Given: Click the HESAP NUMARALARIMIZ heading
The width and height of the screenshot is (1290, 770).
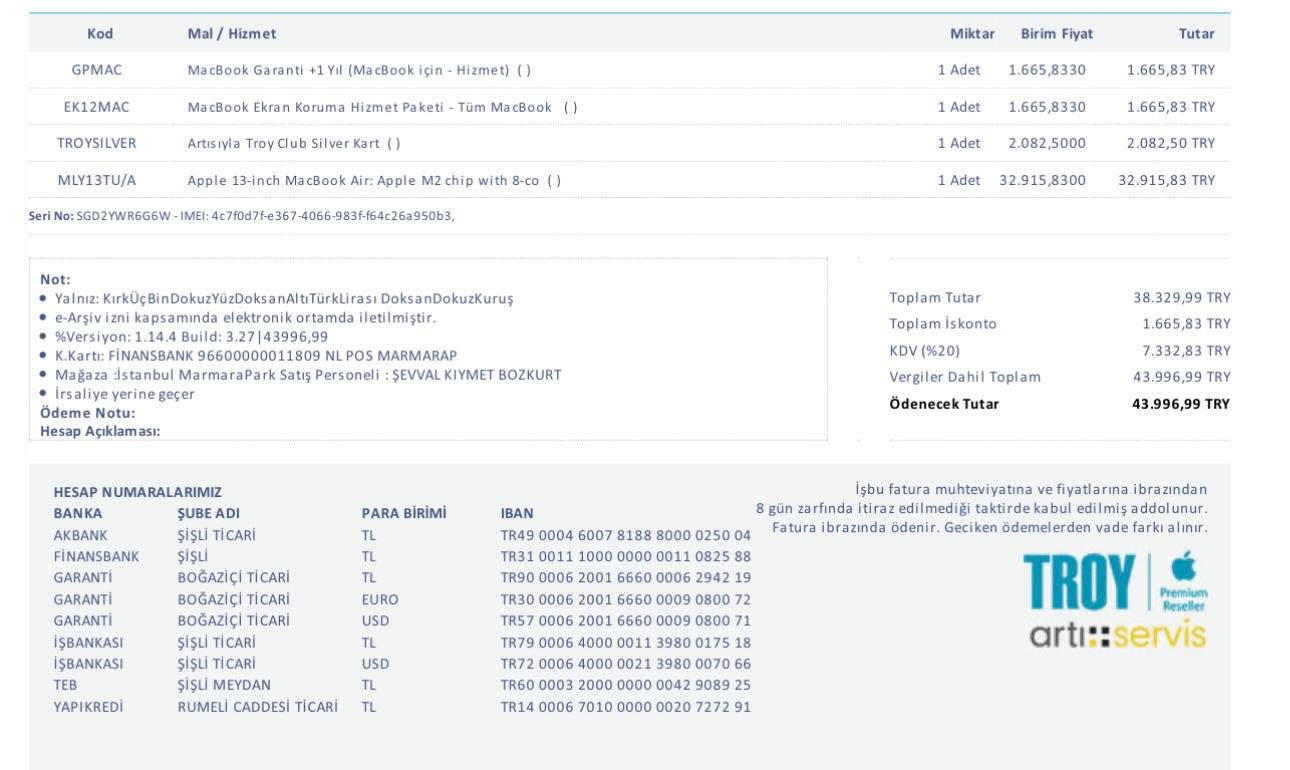Looking at the screenshot, I should [x=138, y=492].
